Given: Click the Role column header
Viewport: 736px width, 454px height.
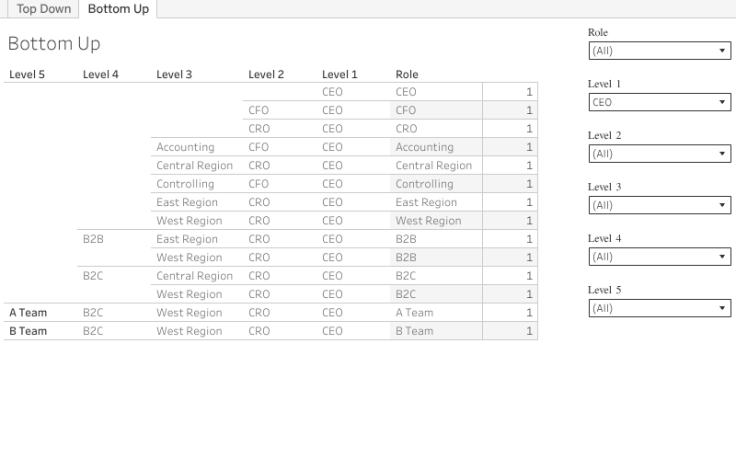Looking at the screenshot, I should (x=407, y=74).
